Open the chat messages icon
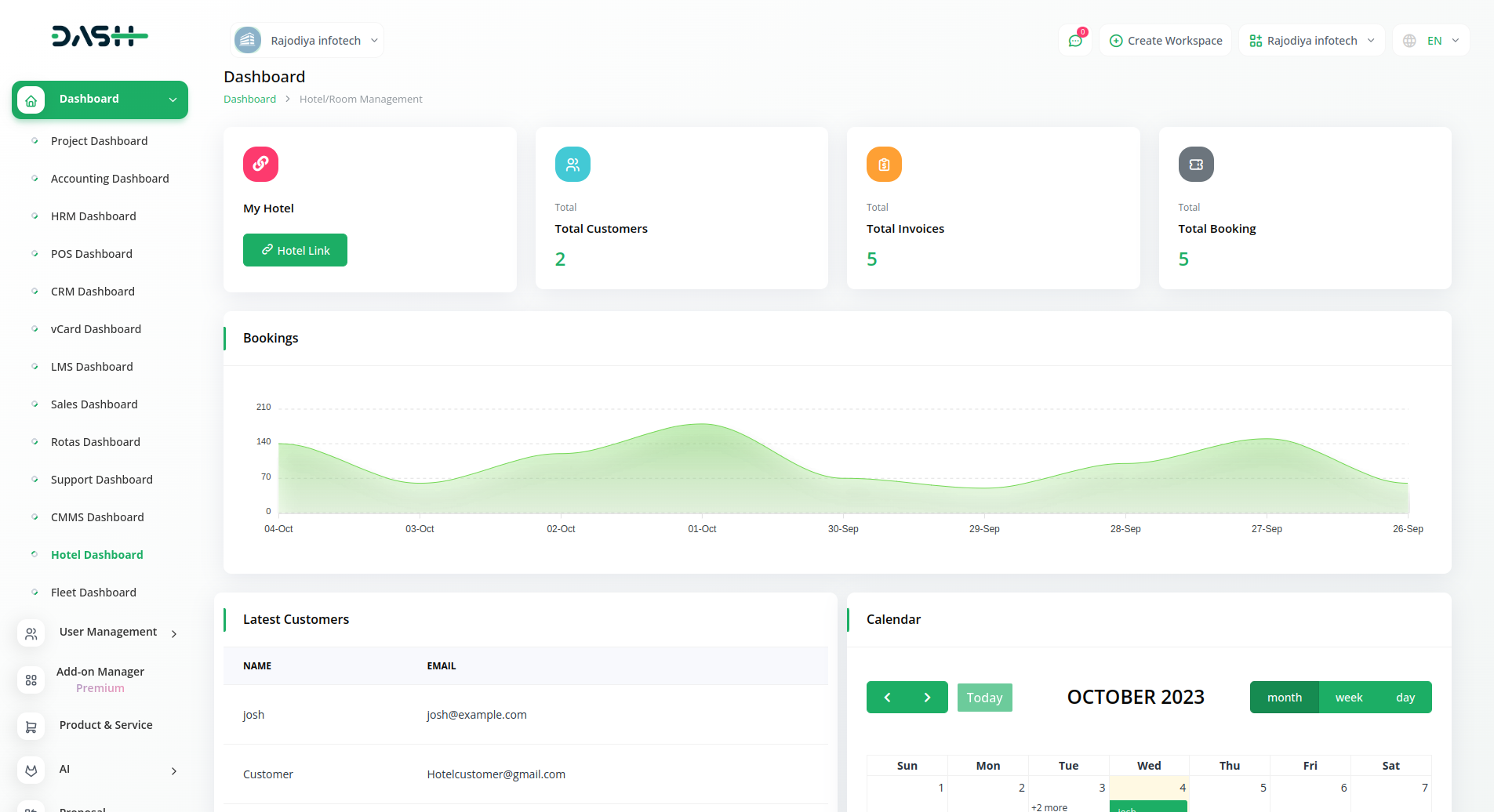This screenshot has height=812, width=1494. coord(1075,41)
